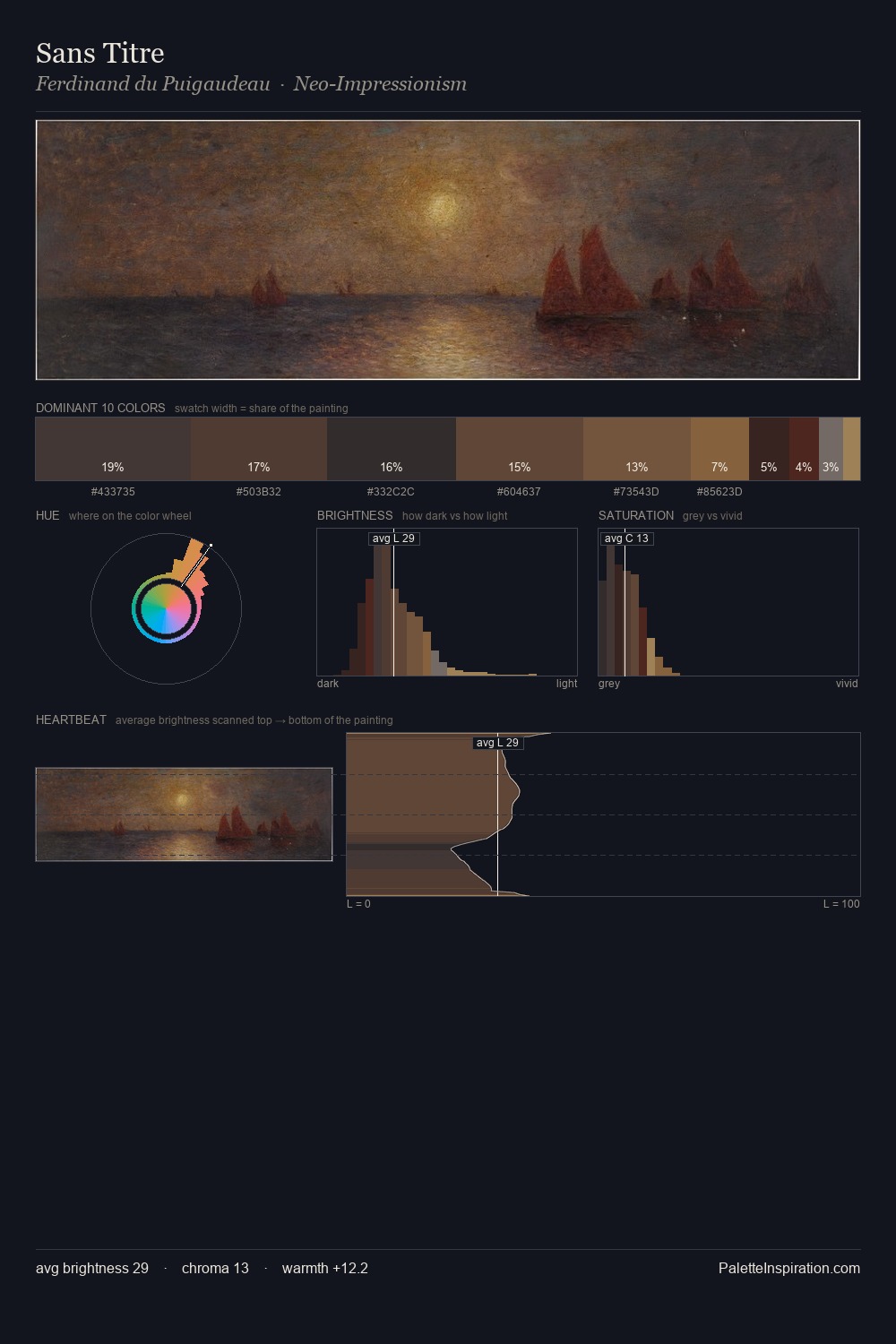Click the 'light' brightness axis label
Screen dimensions: 896x1344
pyautogui.click(x=566, y=684)
